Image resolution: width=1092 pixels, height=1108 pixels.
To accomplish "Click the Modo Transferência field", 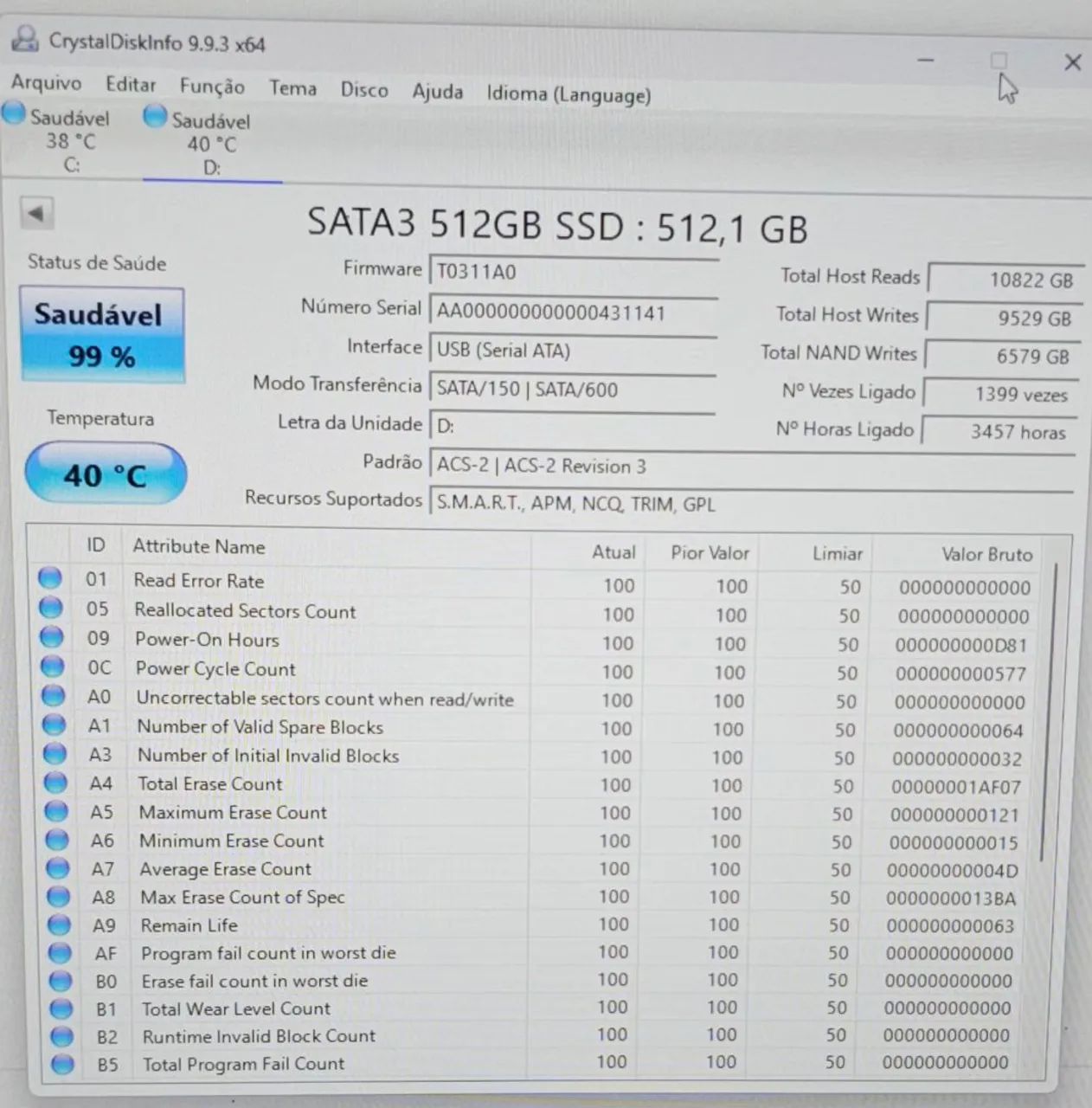I will click(572, 389).
